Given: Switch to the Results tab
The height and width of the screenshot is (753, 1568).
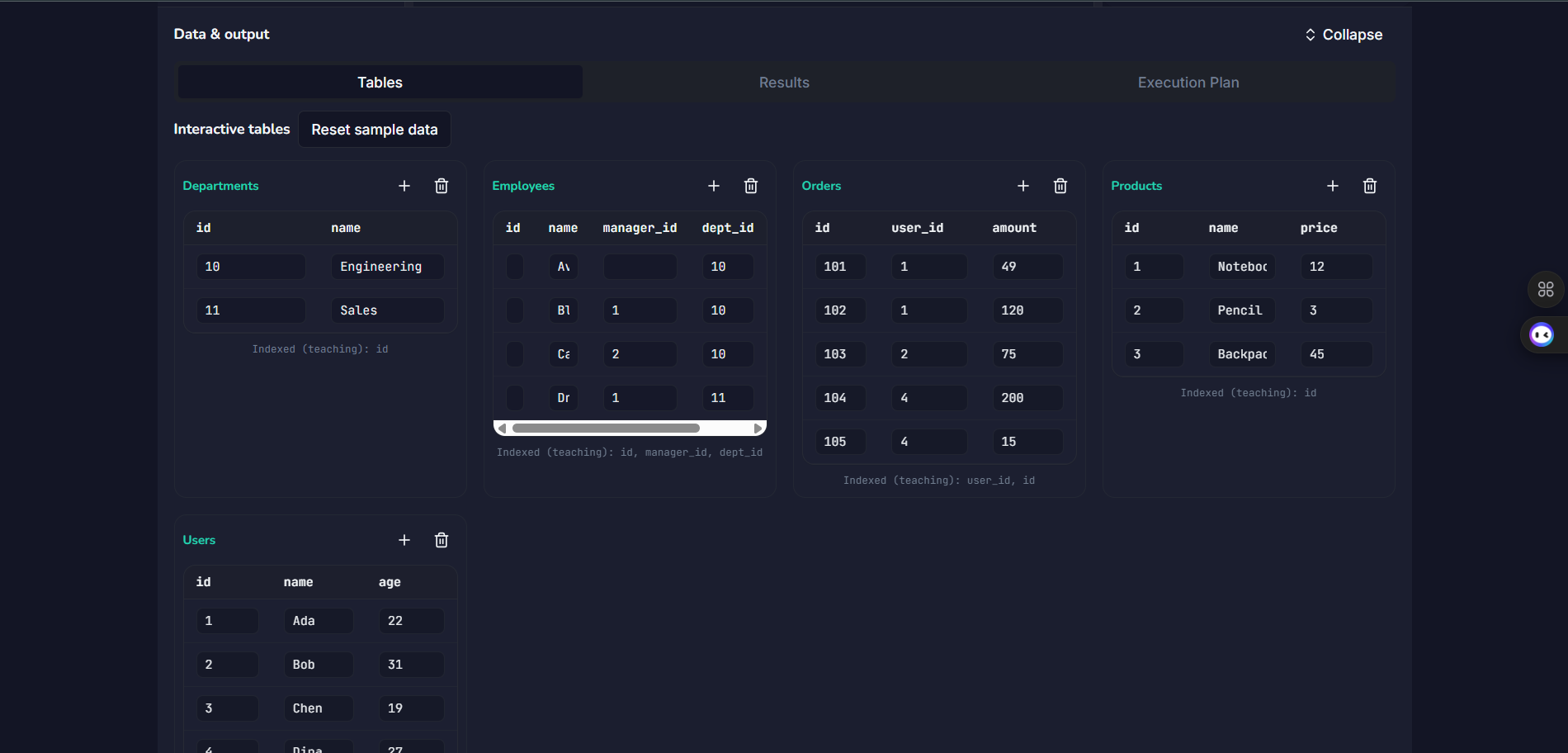Looking at the screenshot, I should coord(784,83).
